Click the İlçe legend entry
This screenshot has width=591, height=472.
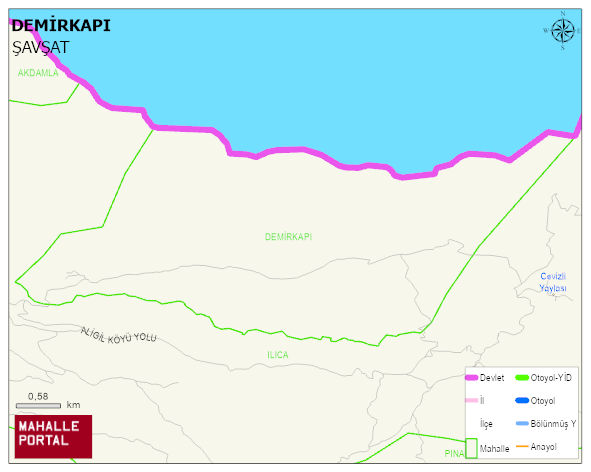click(486, 424)
